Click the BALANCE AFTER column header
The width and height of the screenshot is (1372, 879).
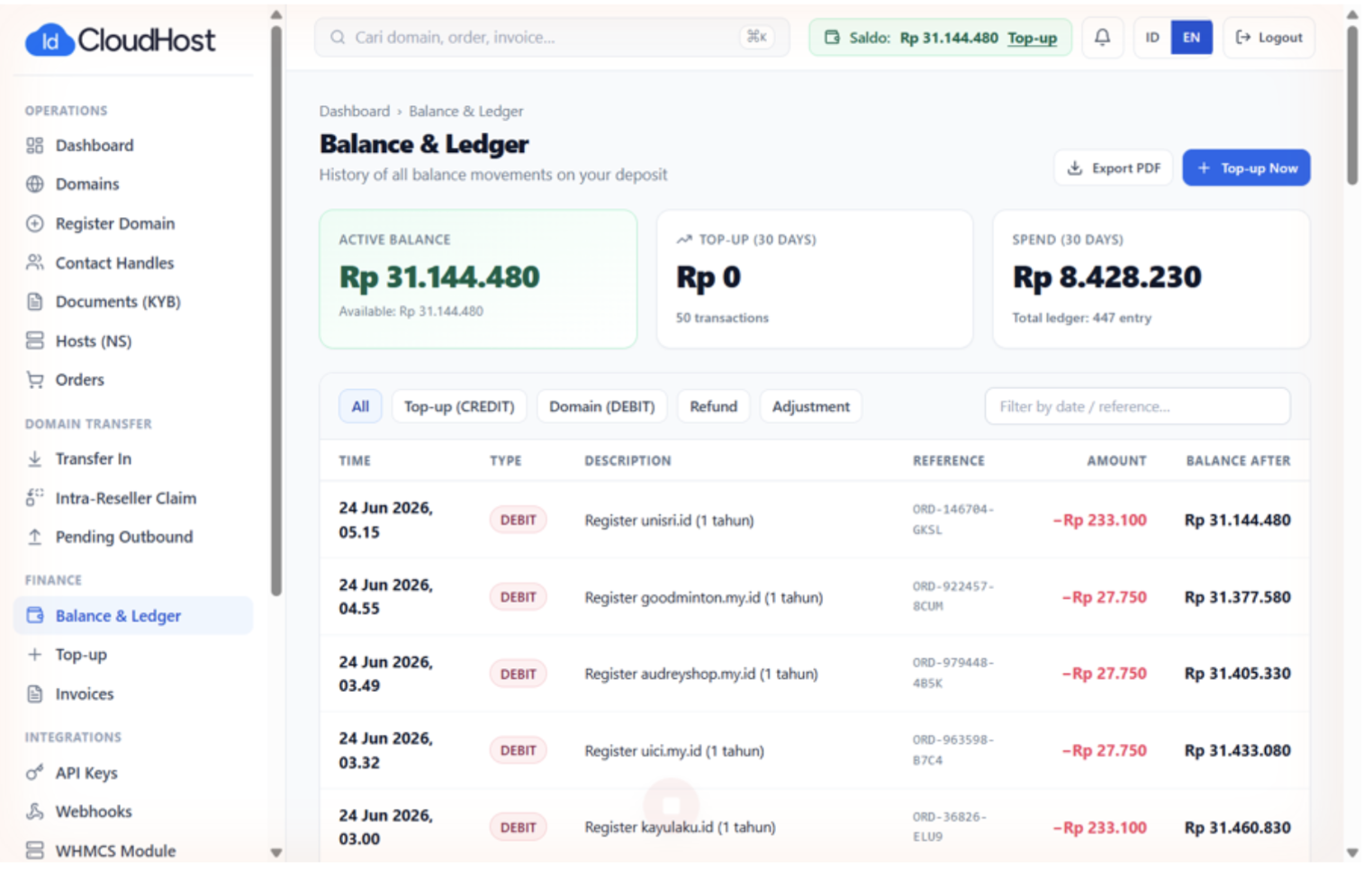coord(1238,461)
